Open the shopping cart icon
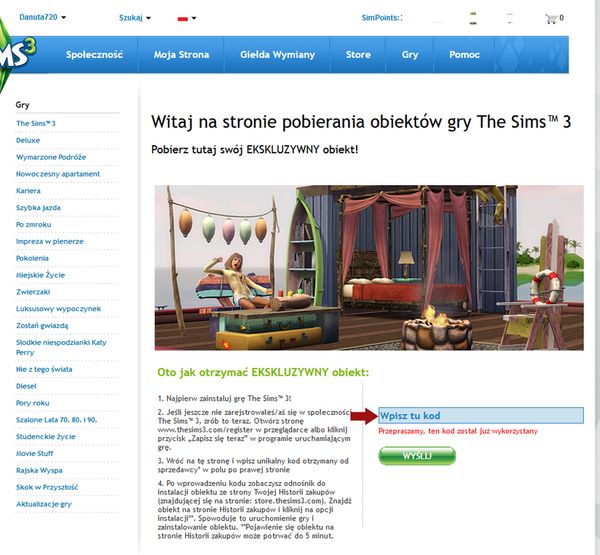600x555 pixels. (551, 18)
